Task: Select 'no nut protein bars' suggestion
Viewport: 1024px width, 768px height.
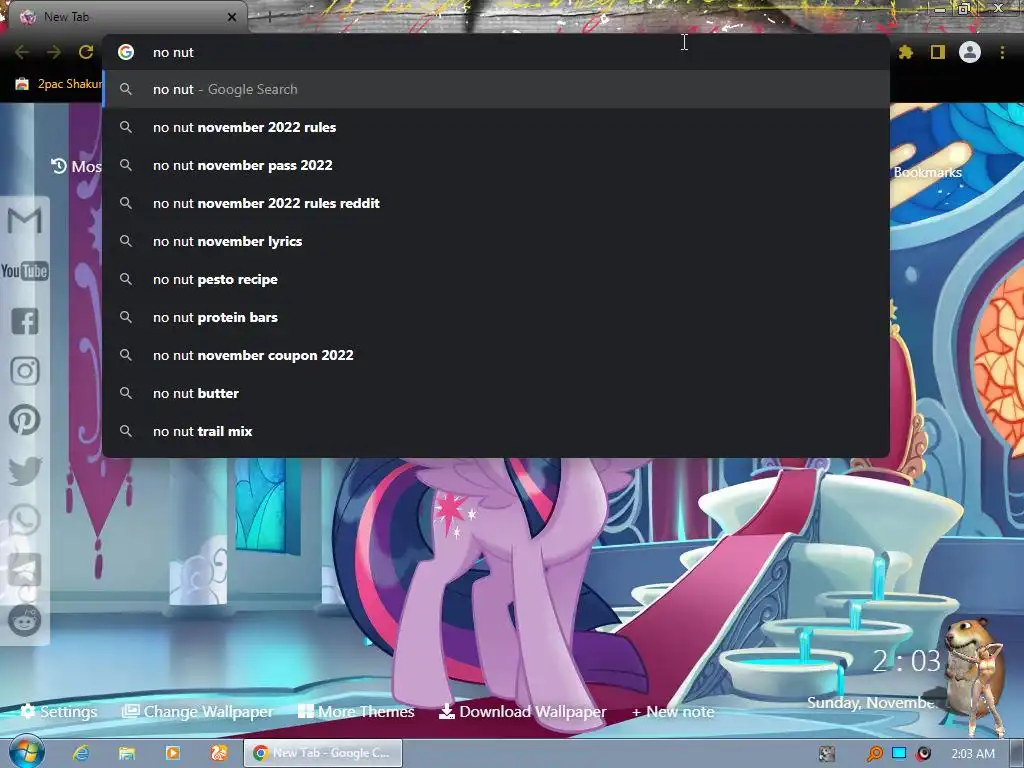Action: point(496,317)
